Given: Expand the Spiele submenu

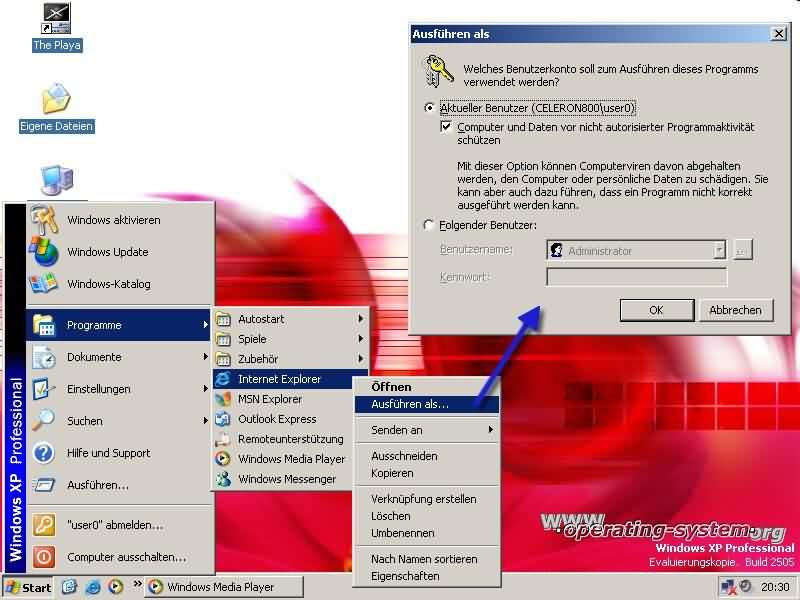Looking at the screenshot, I should (x=361, y=339).
